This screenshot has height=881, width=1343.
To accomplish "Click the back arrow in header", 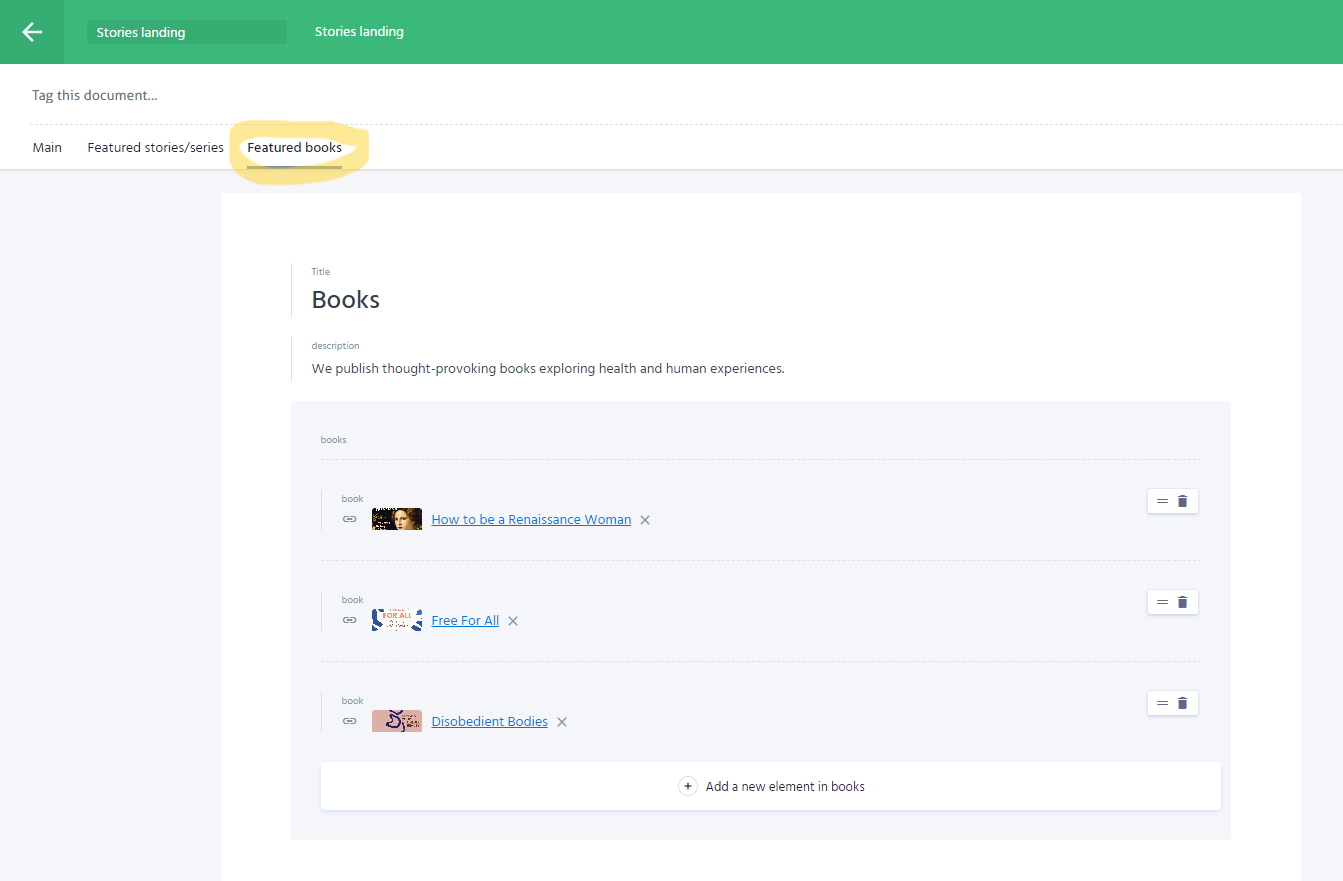I will coord(32,32).
